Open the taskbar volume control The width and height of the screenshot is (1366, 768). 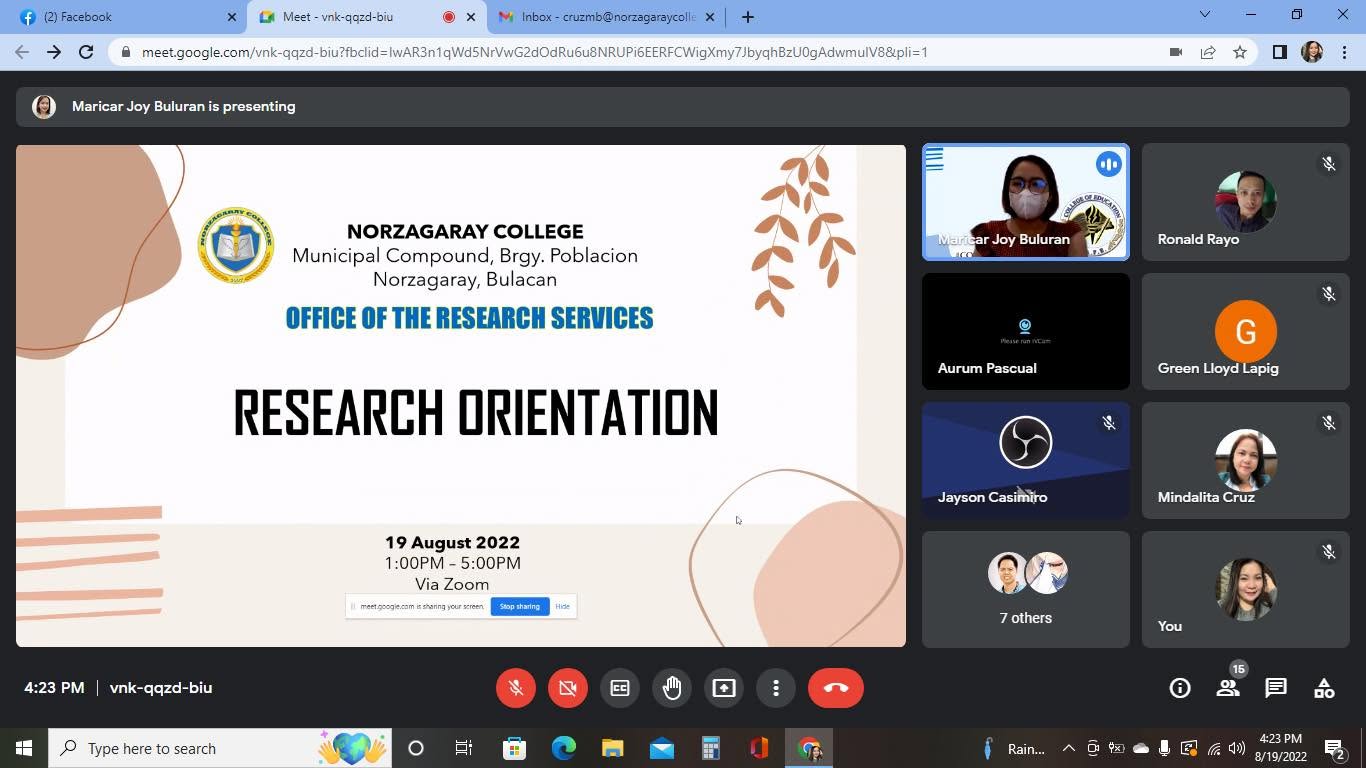click(1237, 748)
